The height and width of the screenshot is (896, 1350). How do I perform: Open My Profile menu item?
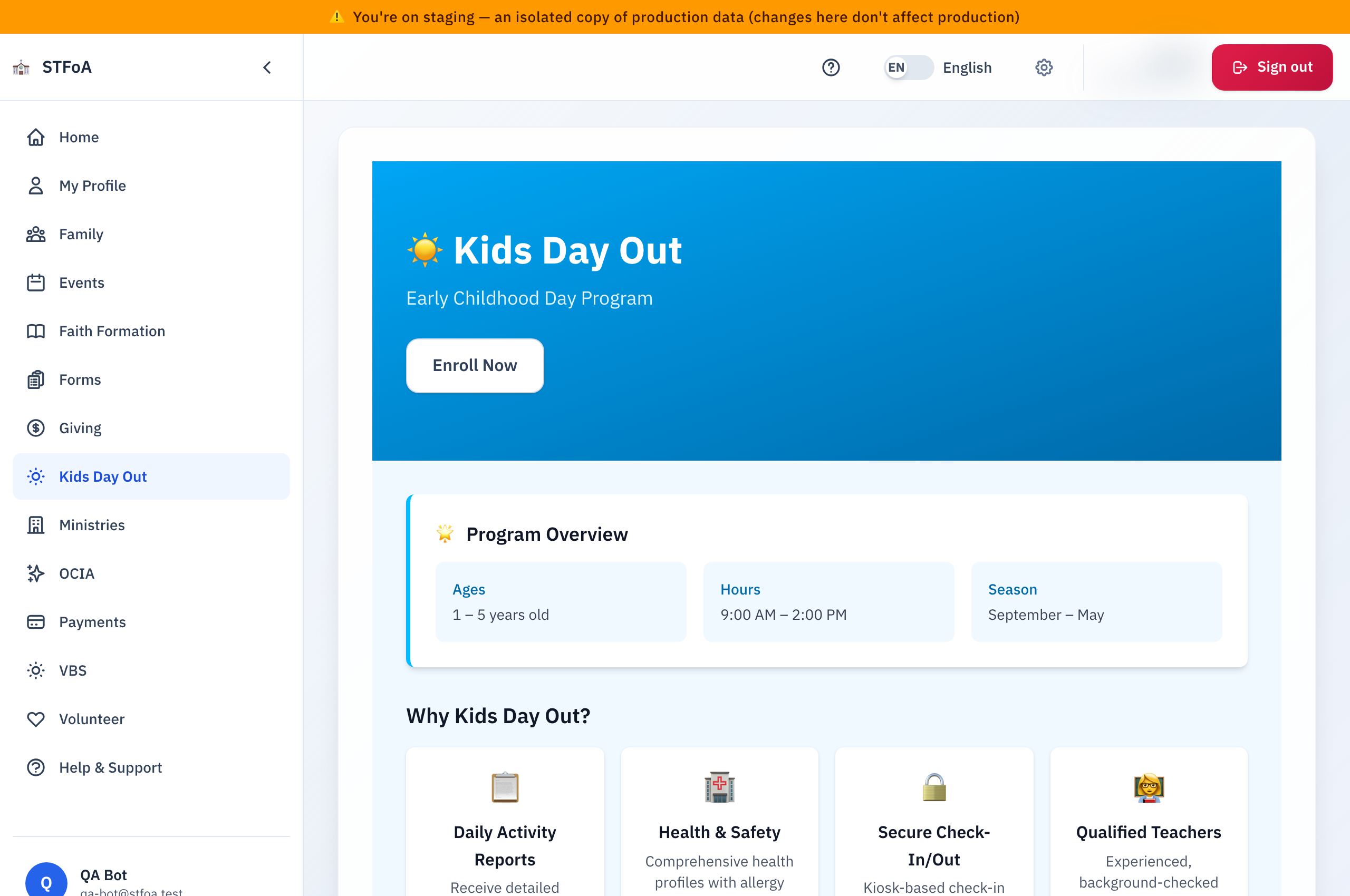151,186
